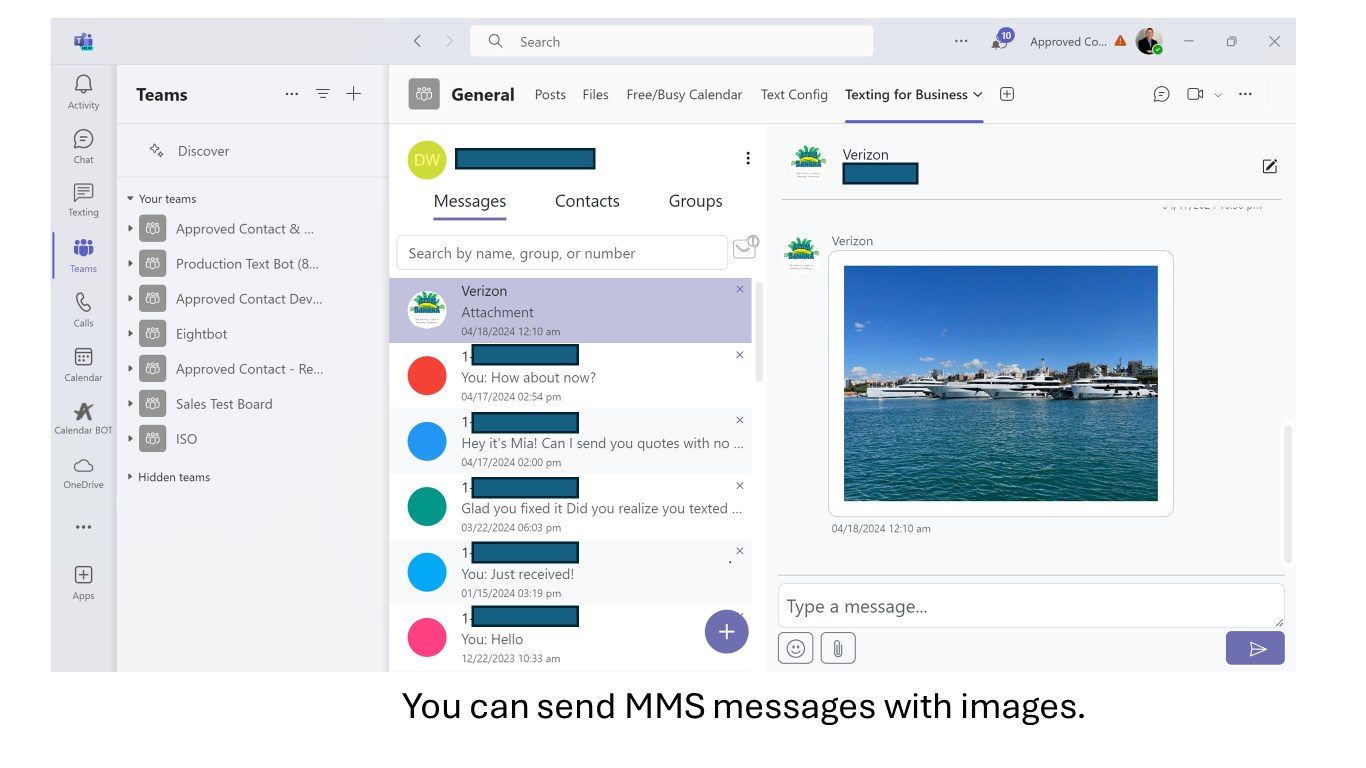Open Chat in the sidebar
Viewport: 1366px width, 768px height.
[83, 145]
